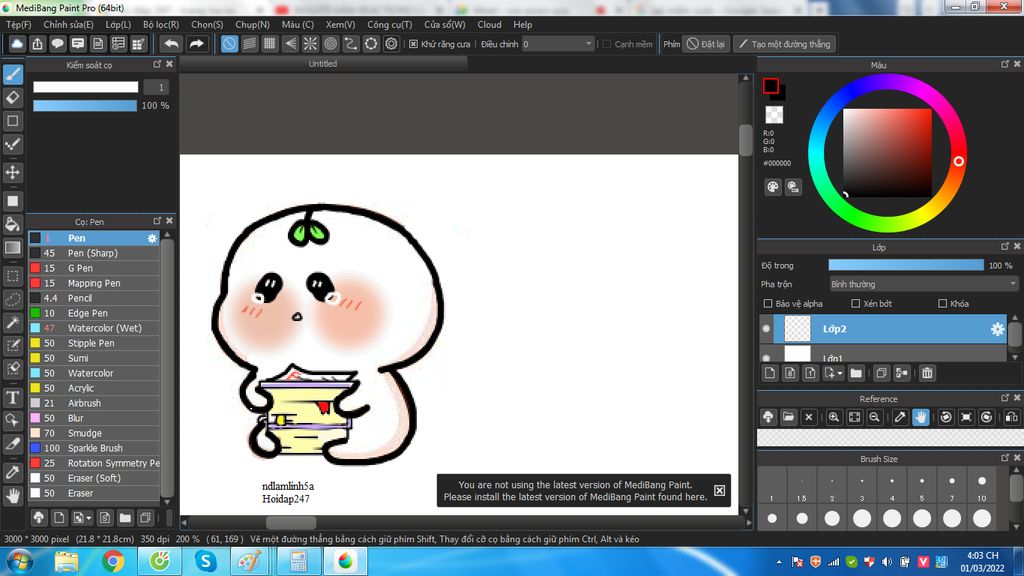Open the snap settings gear

click(391, 44)
